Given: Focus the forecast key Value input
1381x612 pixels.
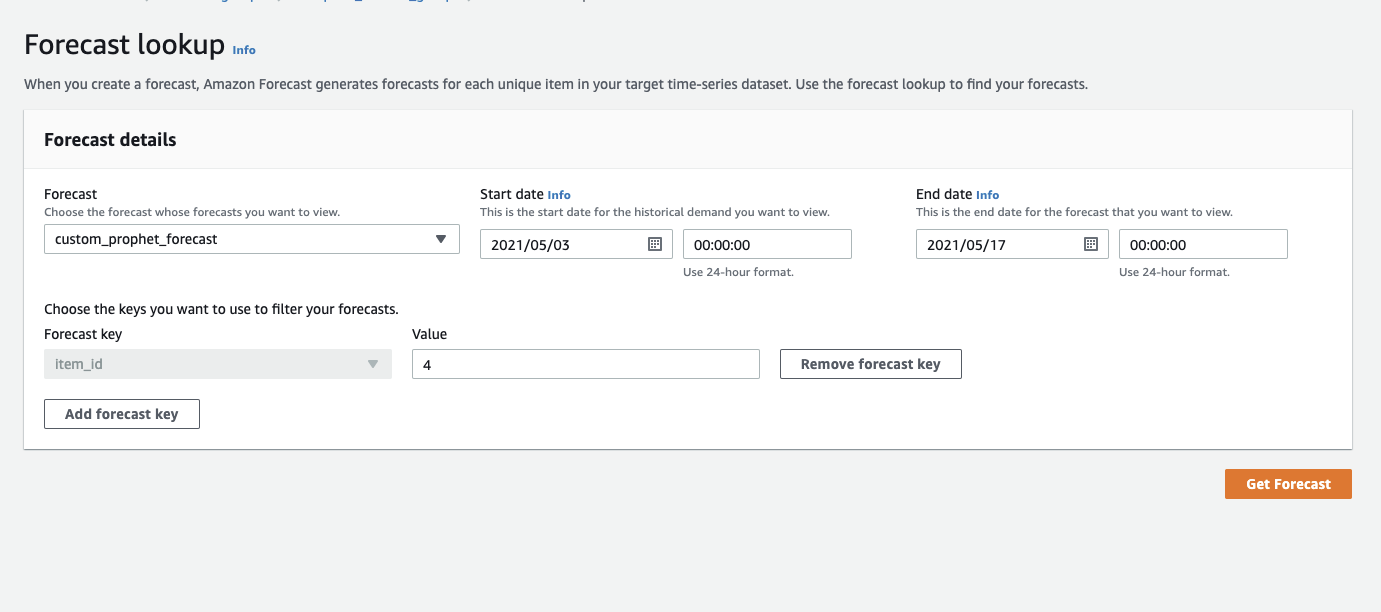Looking at the screenshot, I should point(585,364).
